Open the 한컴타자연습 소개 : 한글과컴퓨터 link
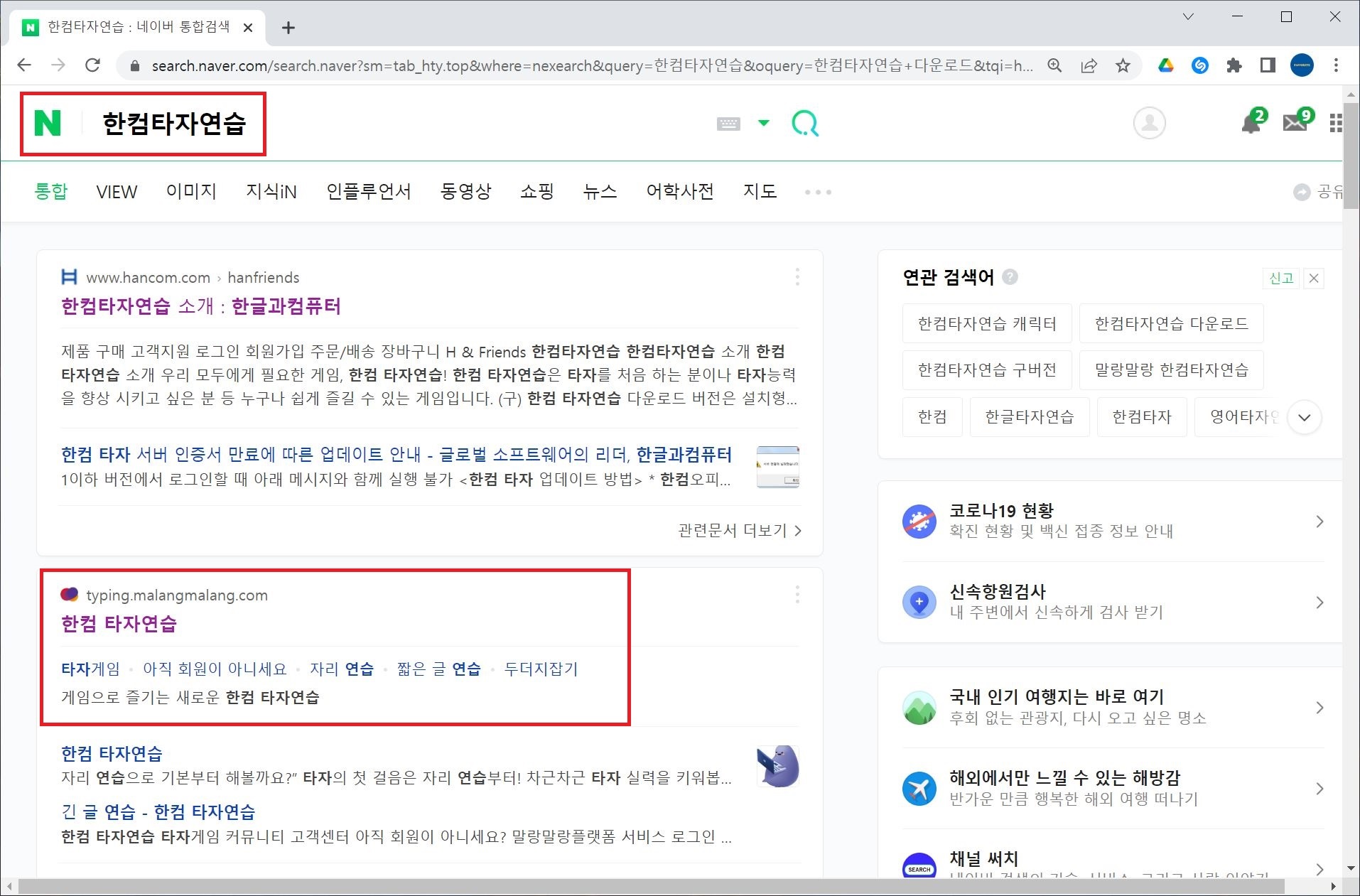Image resolution: width=1360 pixels, height=896 pixels. pyautogui.click(x=201, y=306)
